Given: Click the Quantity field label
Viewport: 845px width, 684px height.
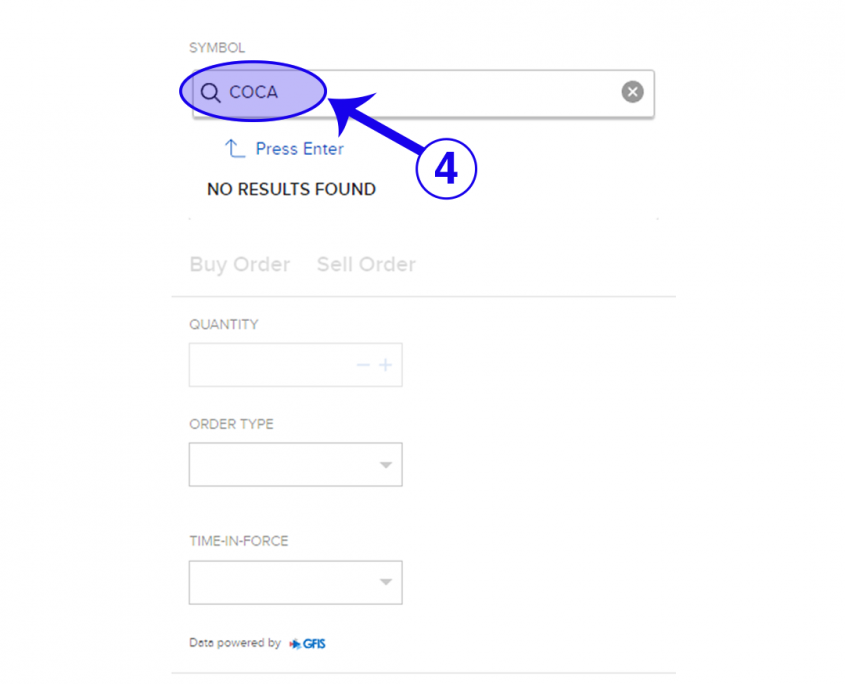Looking at the screenshot, I should tap(223, 324).
